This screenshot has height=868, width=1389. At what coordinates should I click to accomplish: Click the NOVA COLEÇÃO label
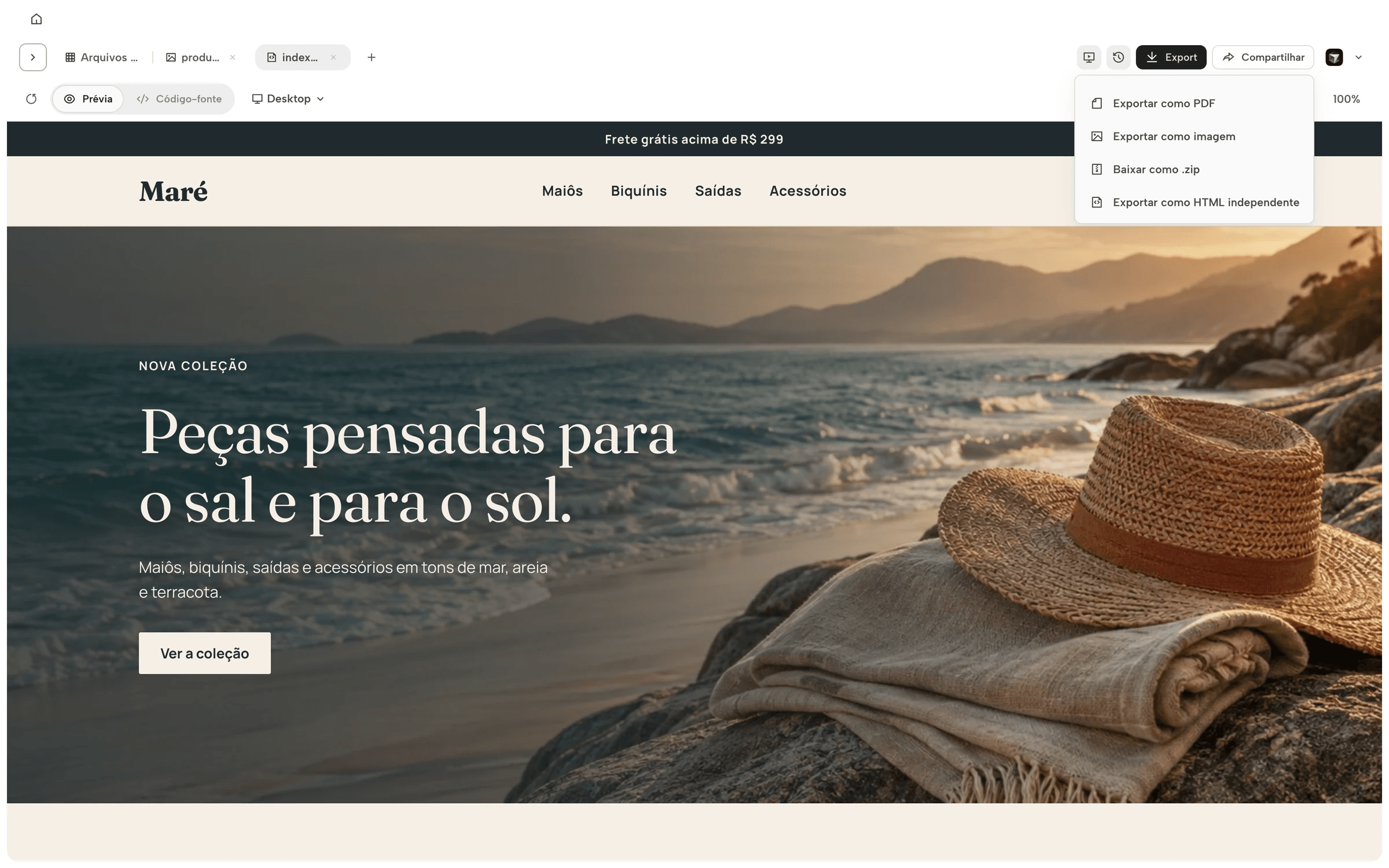[x=193, y=366]
